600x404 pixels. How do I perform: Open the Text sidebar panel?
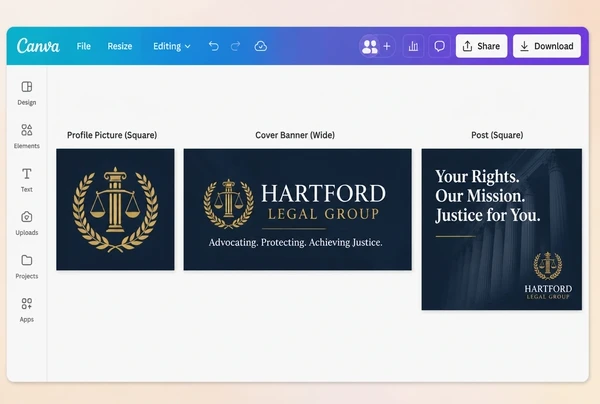pyautogui.click(x=27, y=180)
